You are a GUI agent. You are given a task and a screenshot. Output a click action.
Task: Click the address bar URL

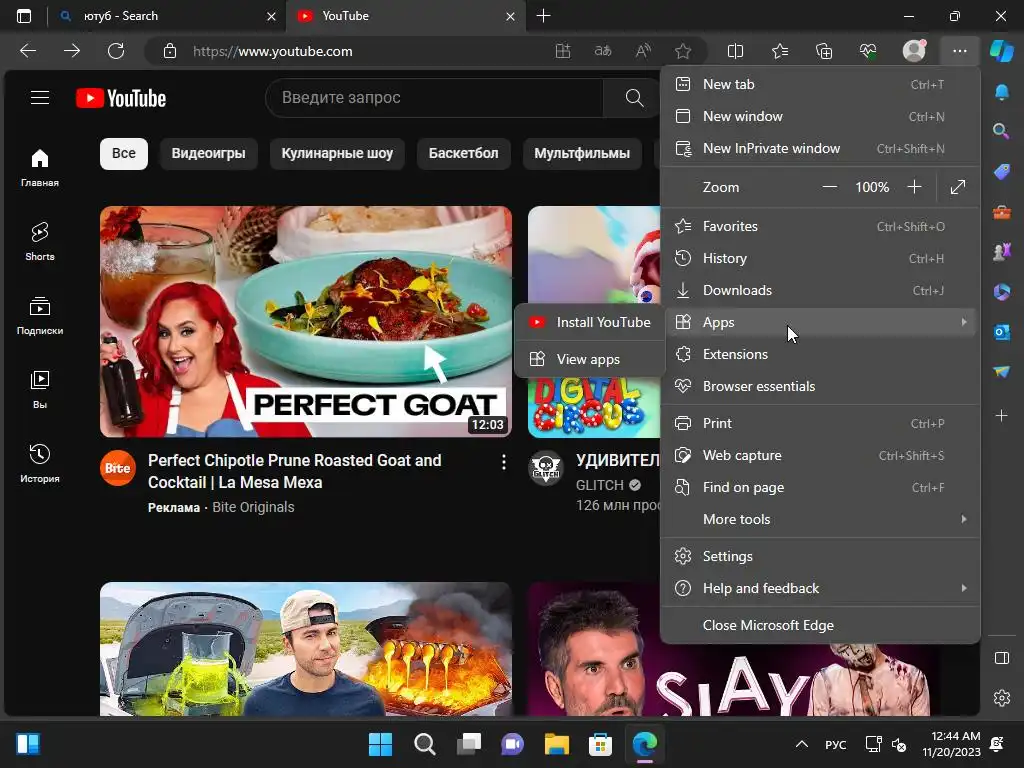coord(272,51)
